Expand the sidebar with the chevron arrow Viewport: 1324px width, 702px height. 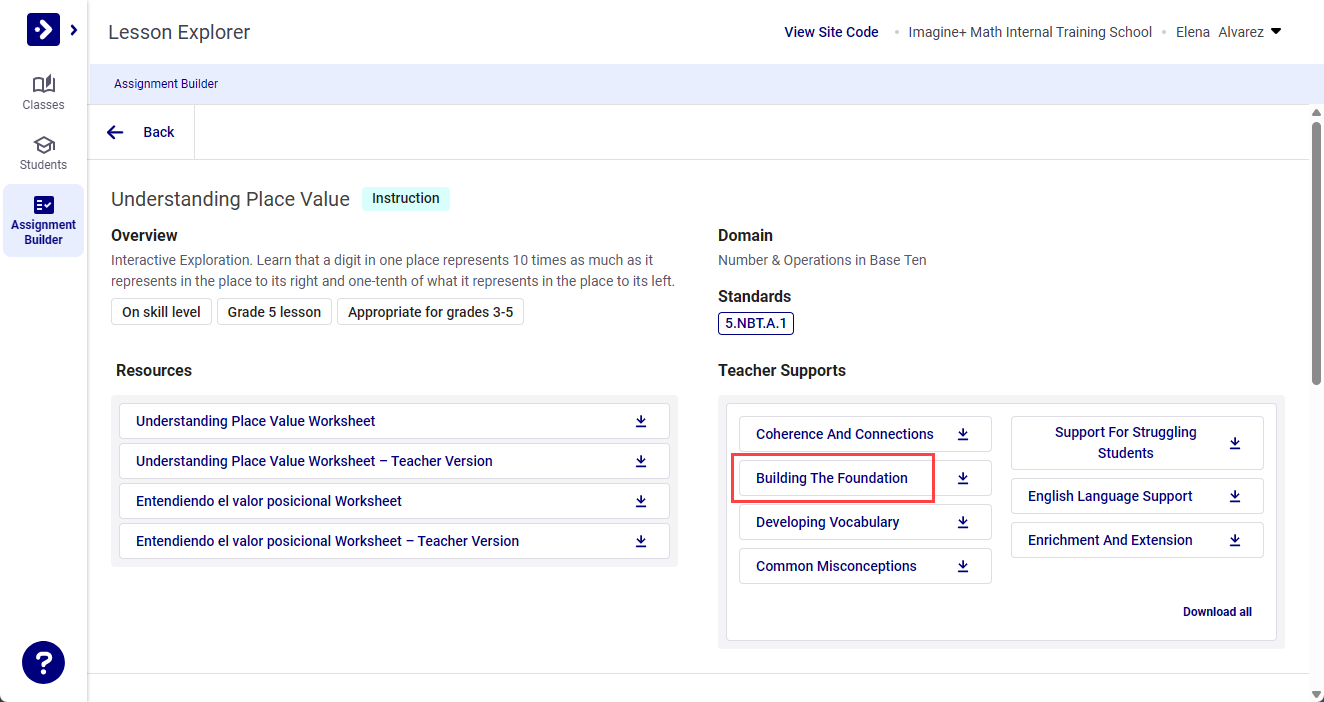[74, 30]
